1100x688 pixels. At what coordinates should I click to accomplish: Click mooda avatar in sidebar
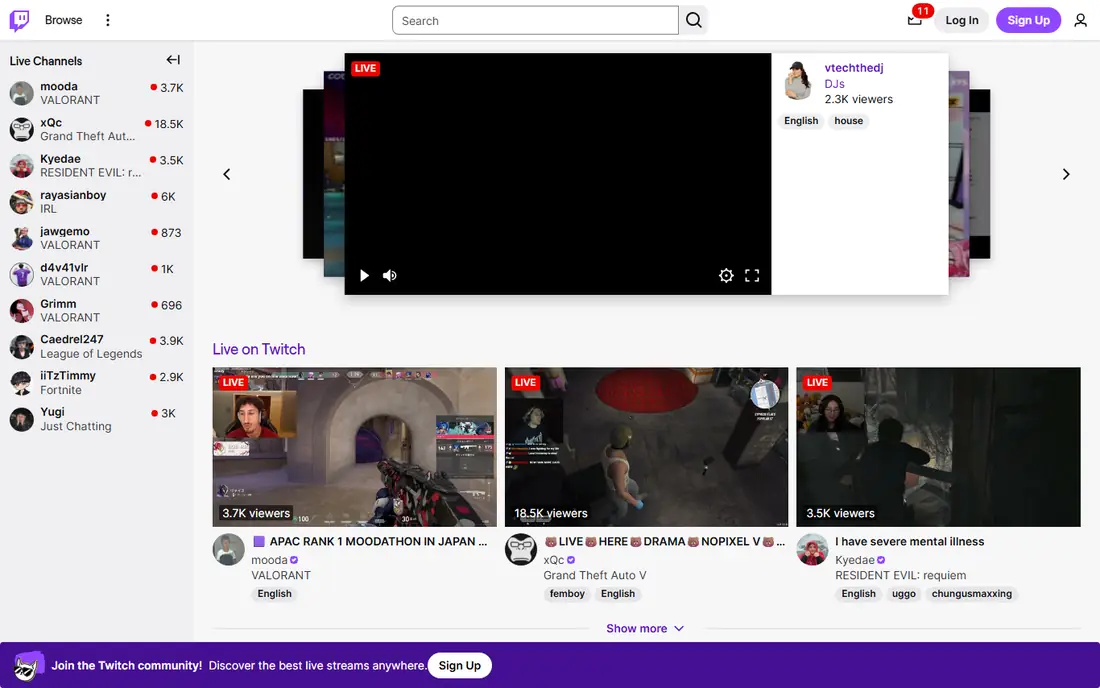pos(22,93)
